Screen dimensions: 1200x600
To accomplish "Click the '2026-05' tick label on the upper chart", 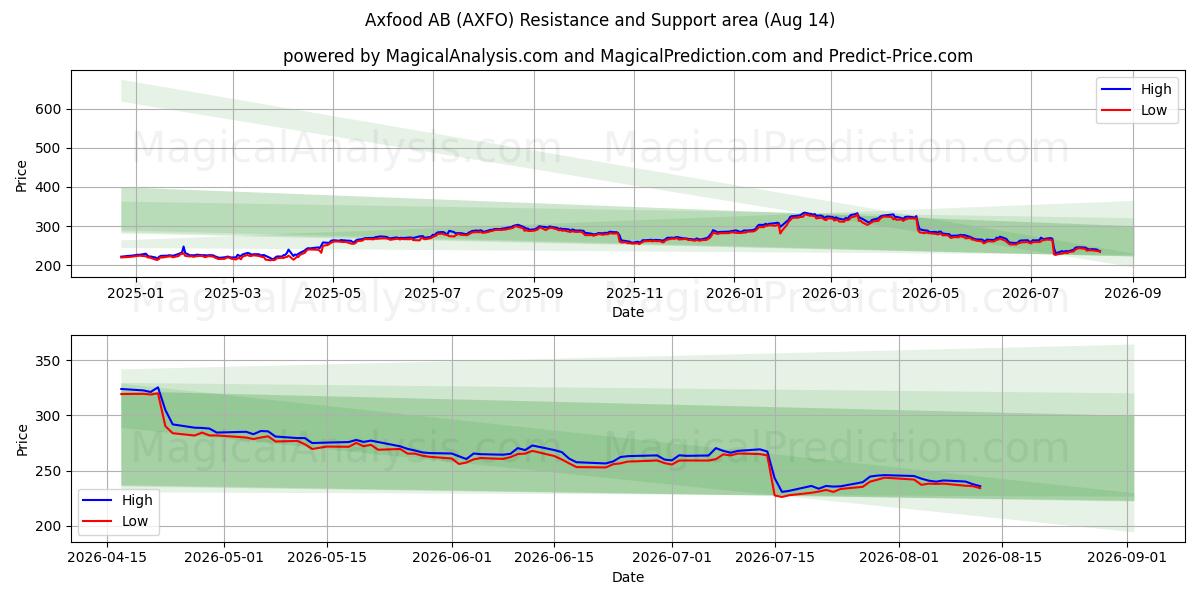I will pyautogui.click(x=931, y=294).
